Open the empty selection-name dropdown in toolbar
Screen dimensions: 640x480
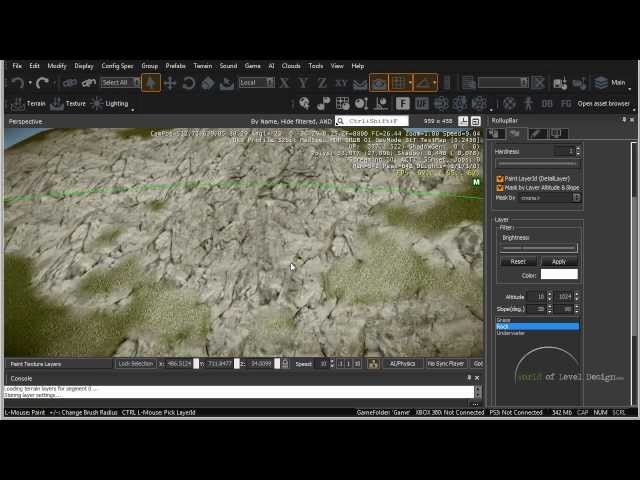point(504,83)
